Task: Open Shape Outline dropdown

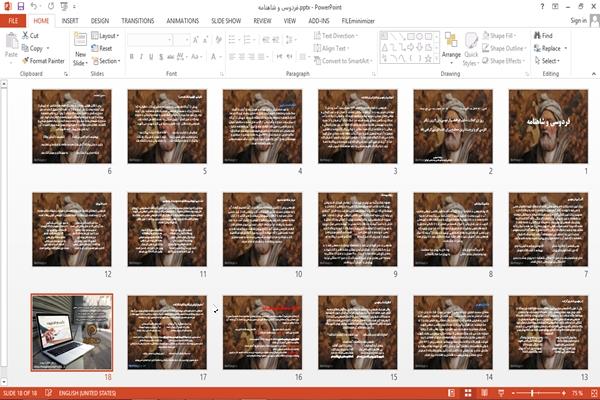Action: tap(504, 48)
